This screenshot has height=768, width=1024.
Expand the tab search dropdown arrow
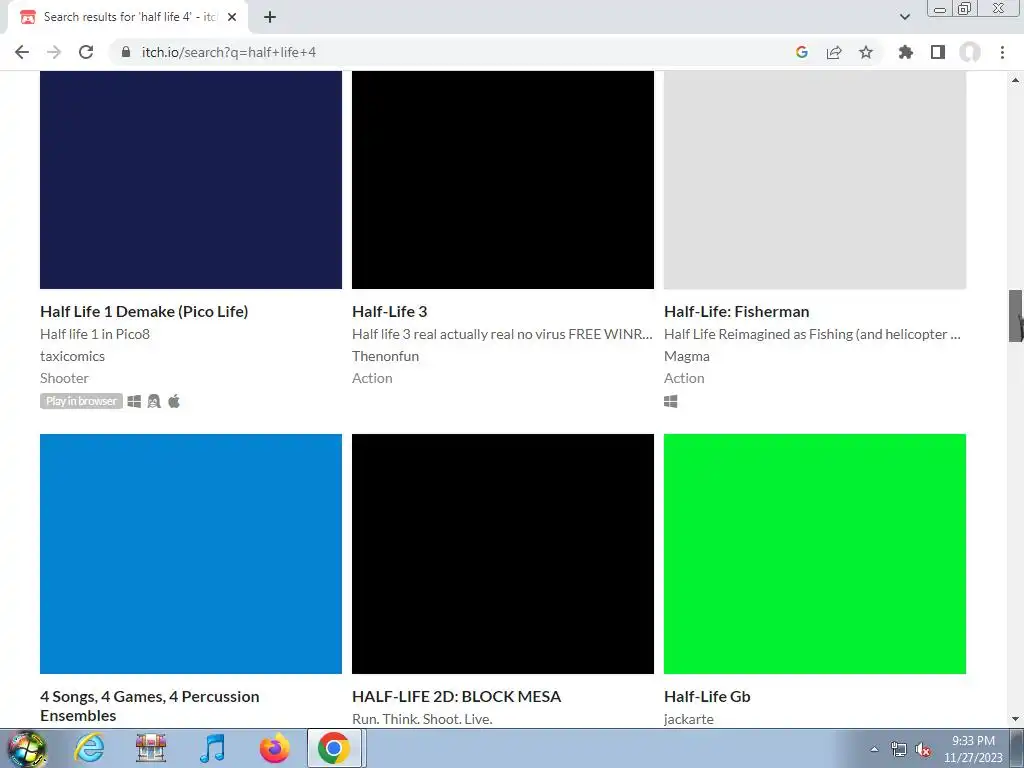pos(904,17)
